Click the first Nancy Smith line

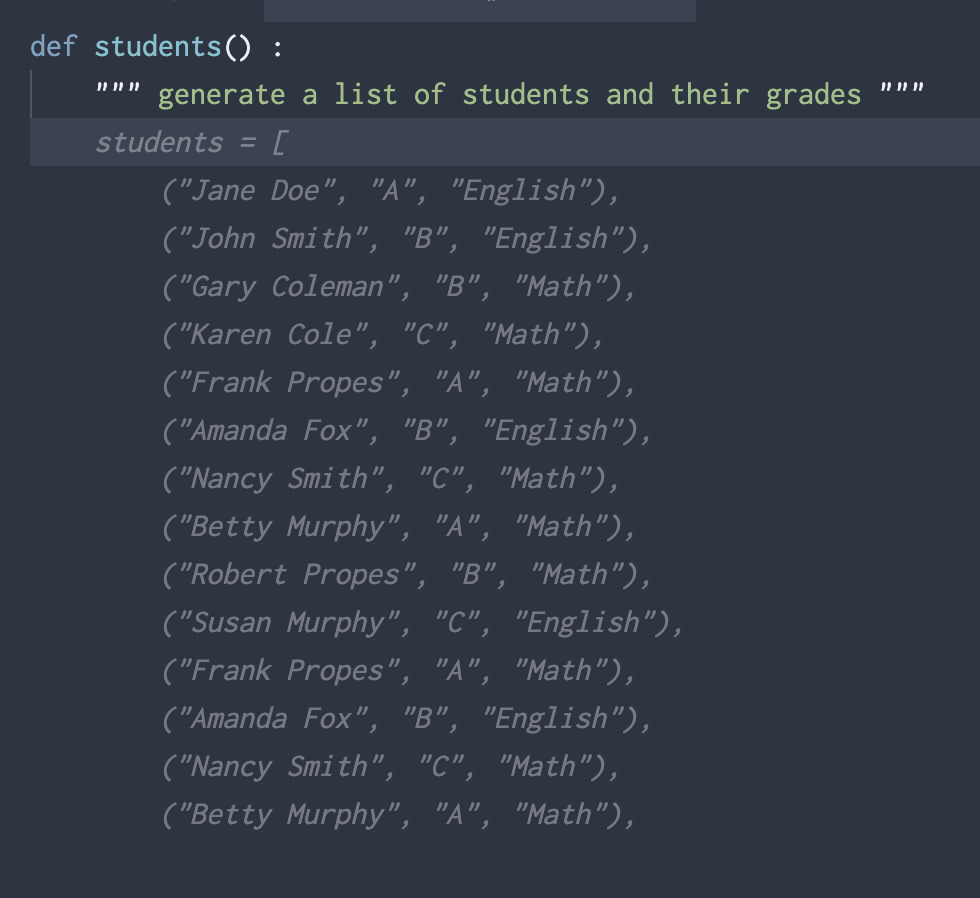click(x=391, y=479)
